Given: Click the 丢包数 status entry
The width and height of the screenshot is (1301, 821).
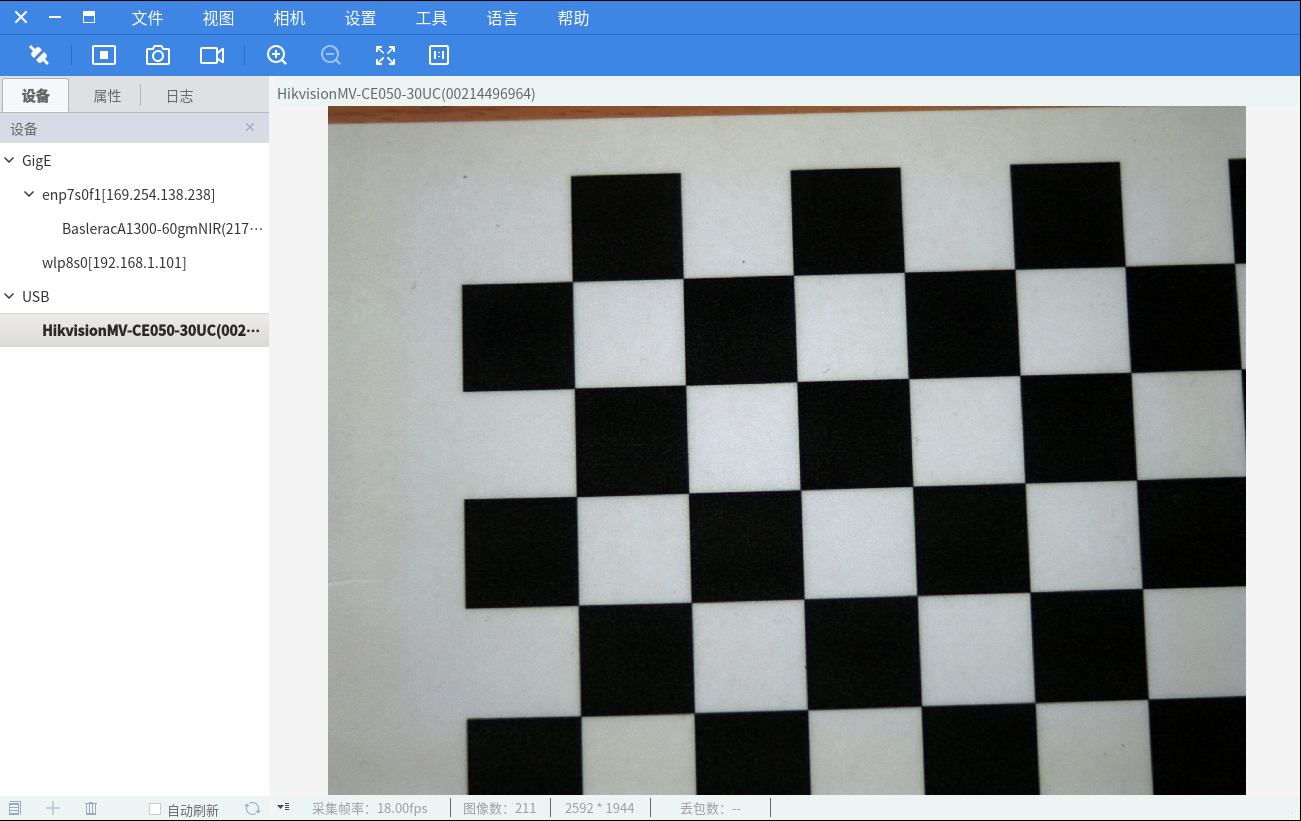Looking at the screenshot, I should click(x=710, y=808).
